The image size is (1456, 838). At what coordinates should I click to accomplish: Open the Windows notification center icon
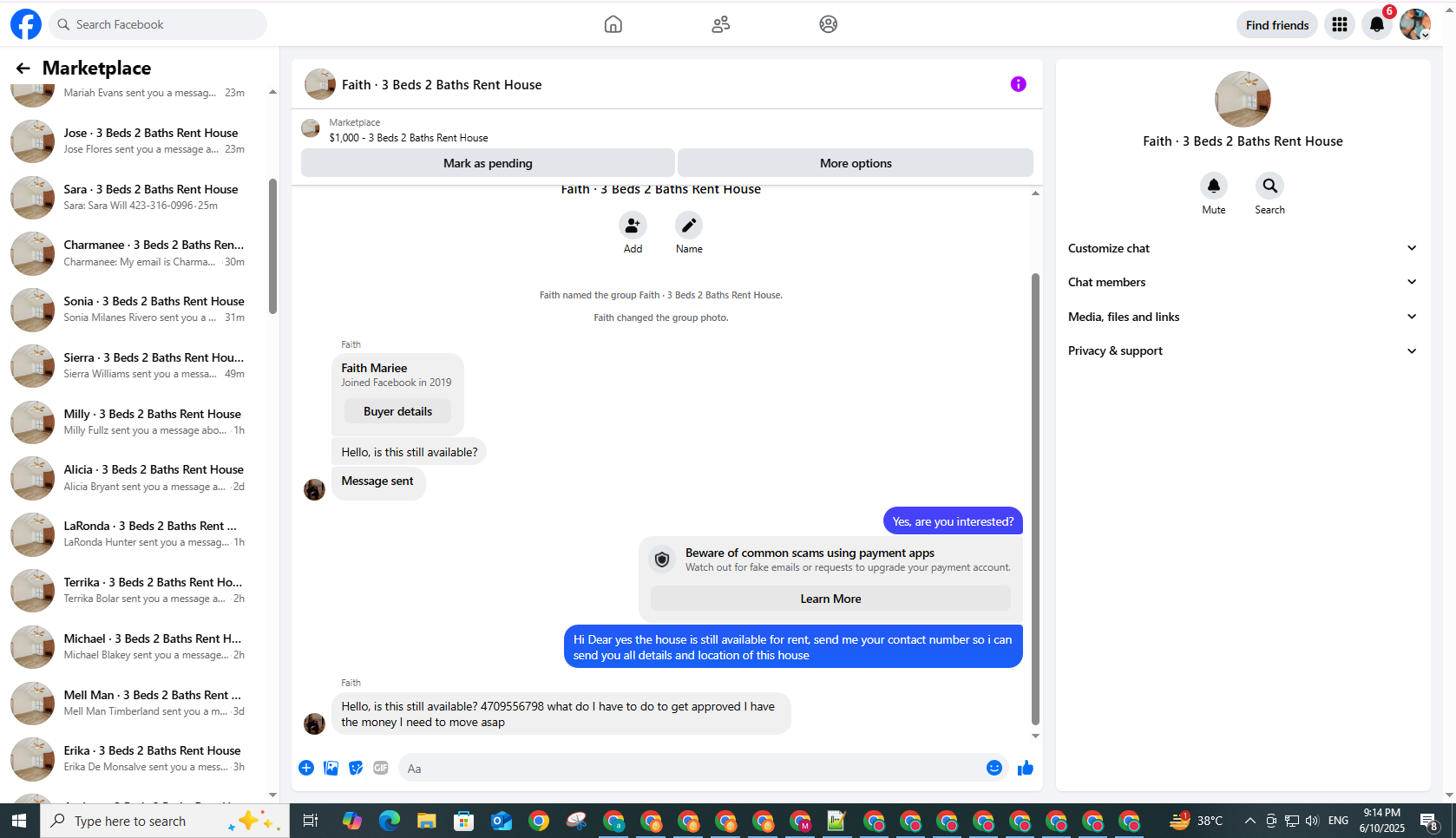[1429, 821]
